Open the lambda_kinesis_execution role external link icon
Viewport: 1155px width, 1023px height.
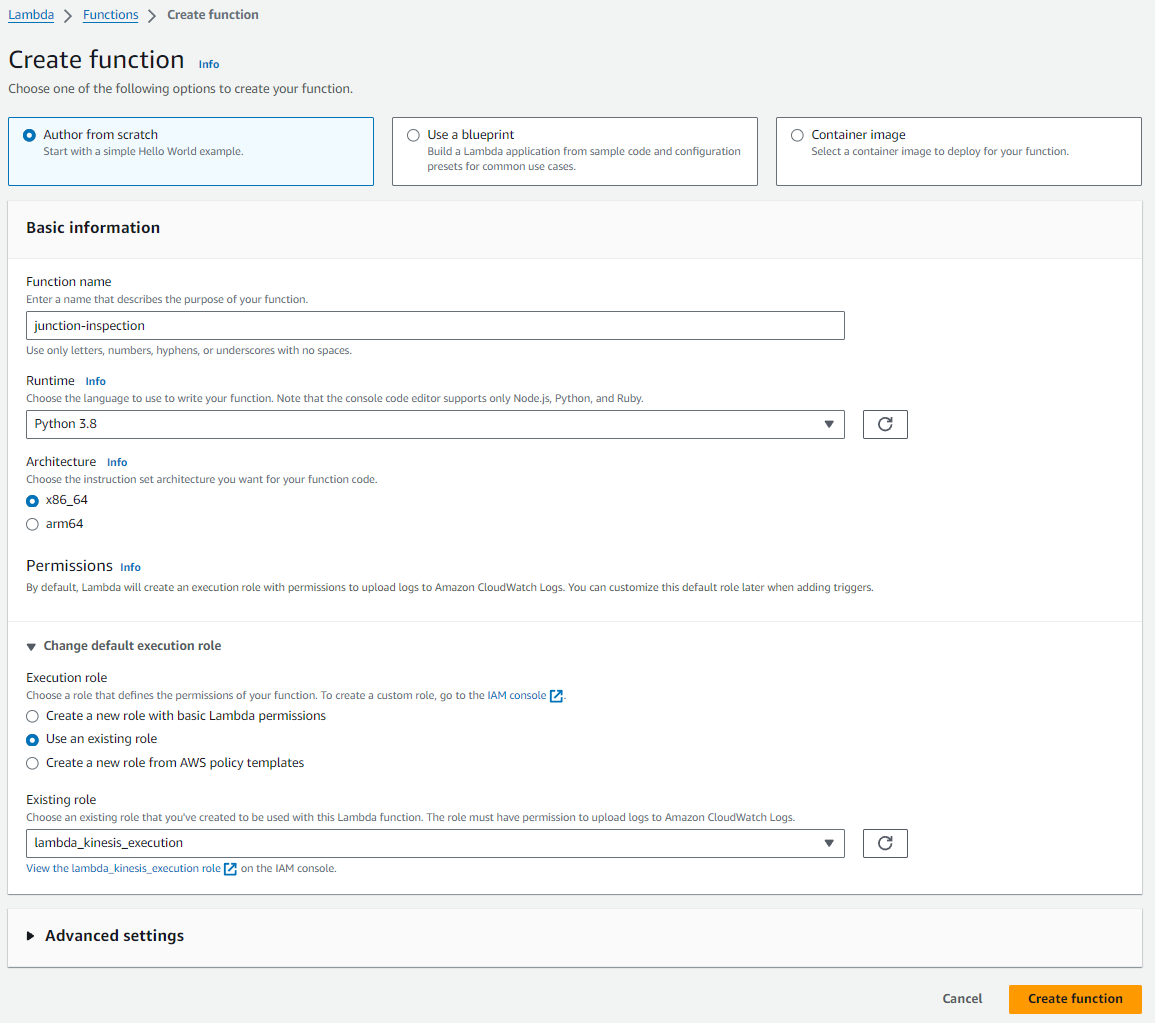pos(230,867)
